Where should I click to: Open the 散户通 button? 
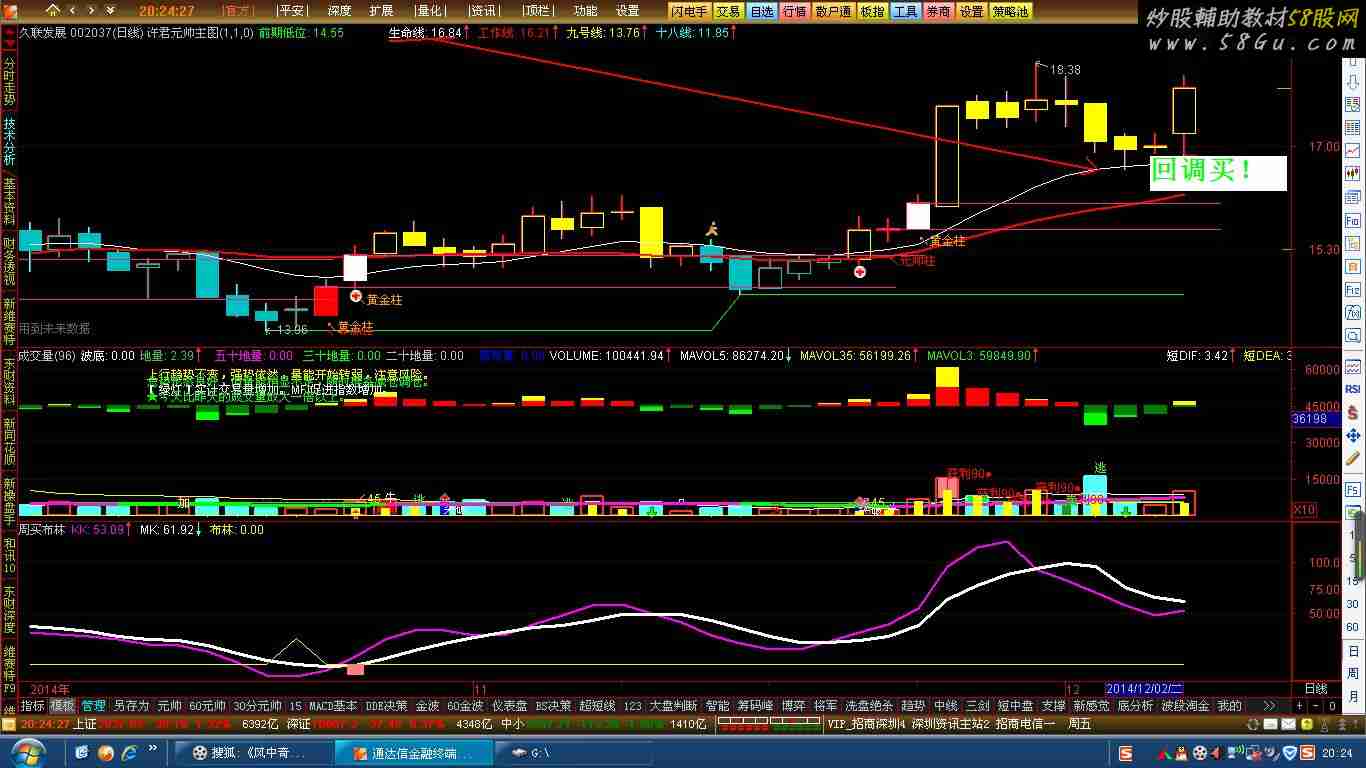(x=832, y=11)
